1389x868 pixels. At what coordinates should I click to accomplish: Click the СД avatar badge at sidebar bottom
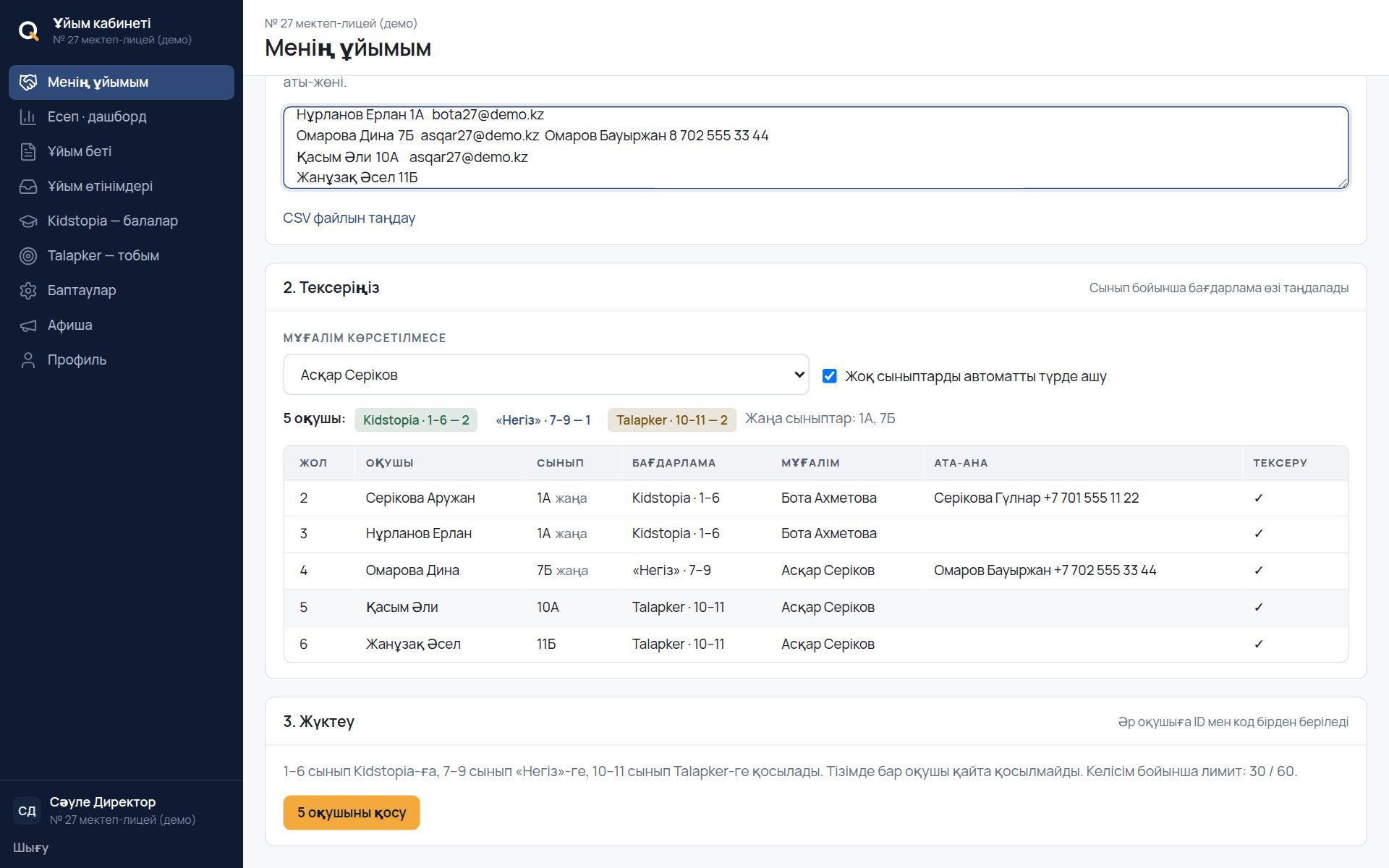(x=27, y=811)
